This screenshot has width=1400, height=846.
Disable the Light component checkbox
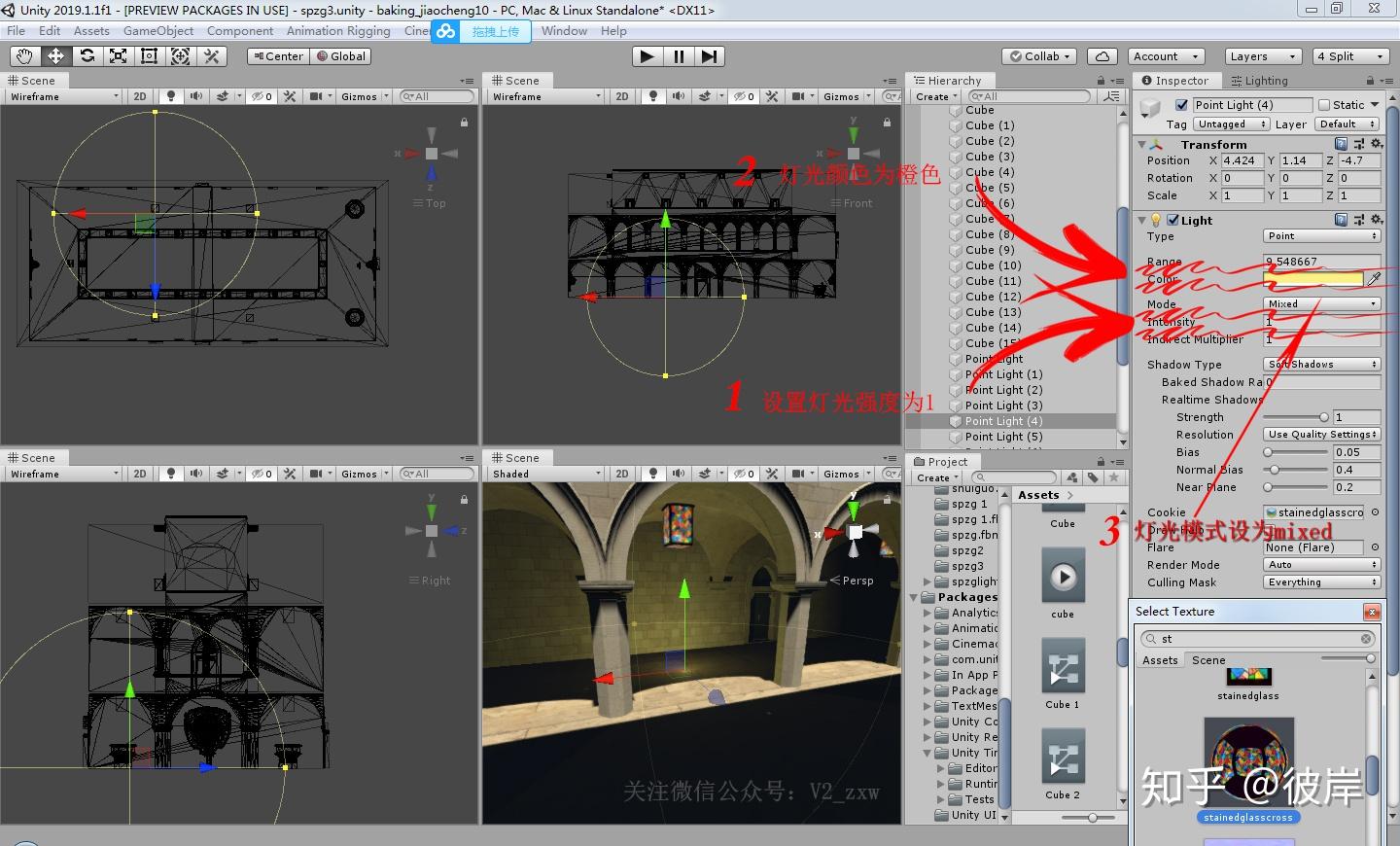tap(1172, 220)
